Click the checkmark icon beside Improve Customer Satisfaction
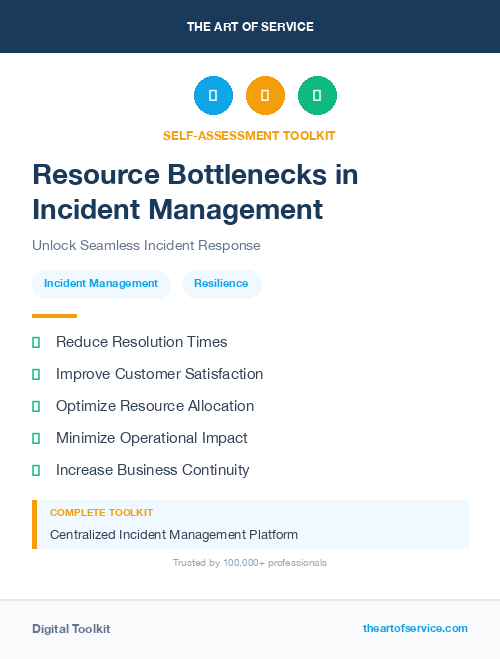The height and width of the screenshot is (659, 500). [x=36, y=374]
